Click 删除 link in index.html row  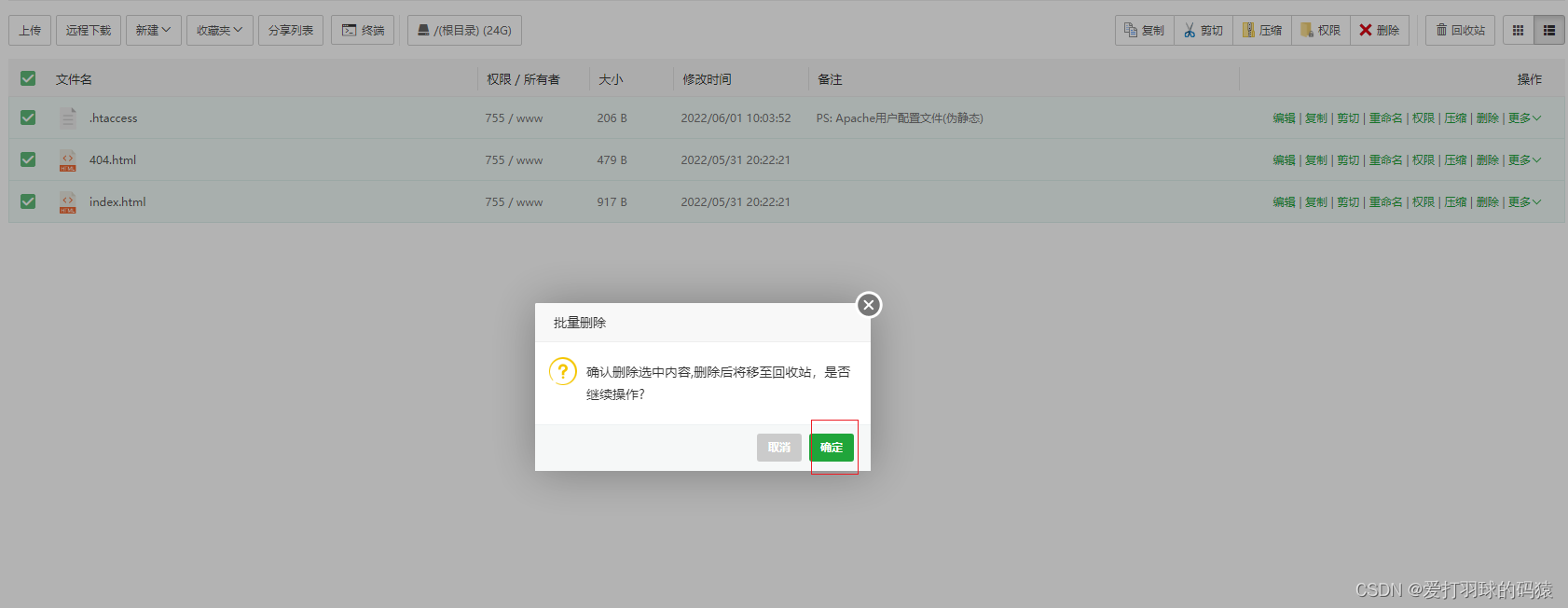coord(1488,202)
